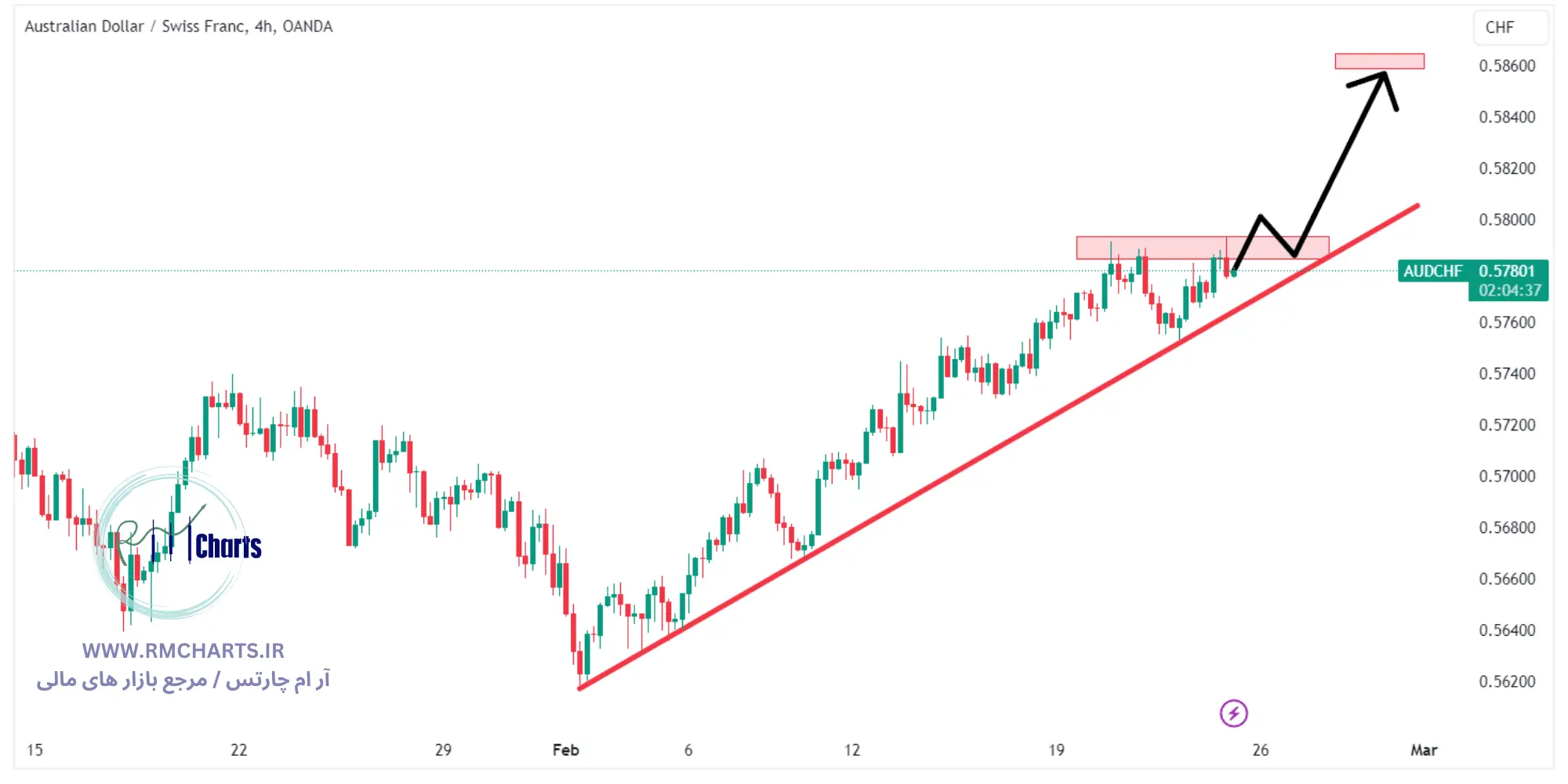The height and width of the screenshot is (784, 1568).
Task: Click the 02:04:37 candle countdown timer
Action: [x=1509, y=291]
